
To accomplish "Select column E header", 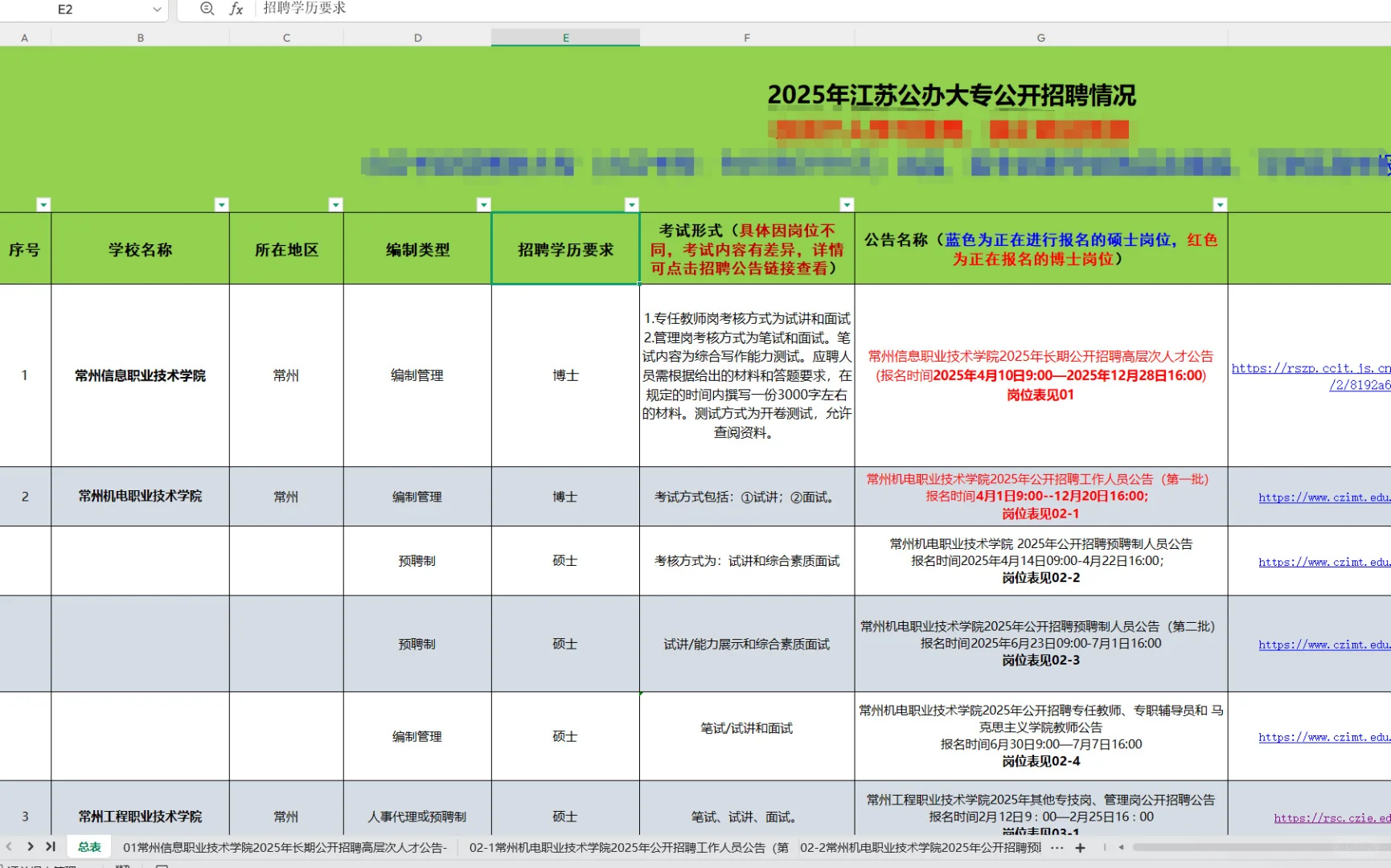I will pos(565,38).
